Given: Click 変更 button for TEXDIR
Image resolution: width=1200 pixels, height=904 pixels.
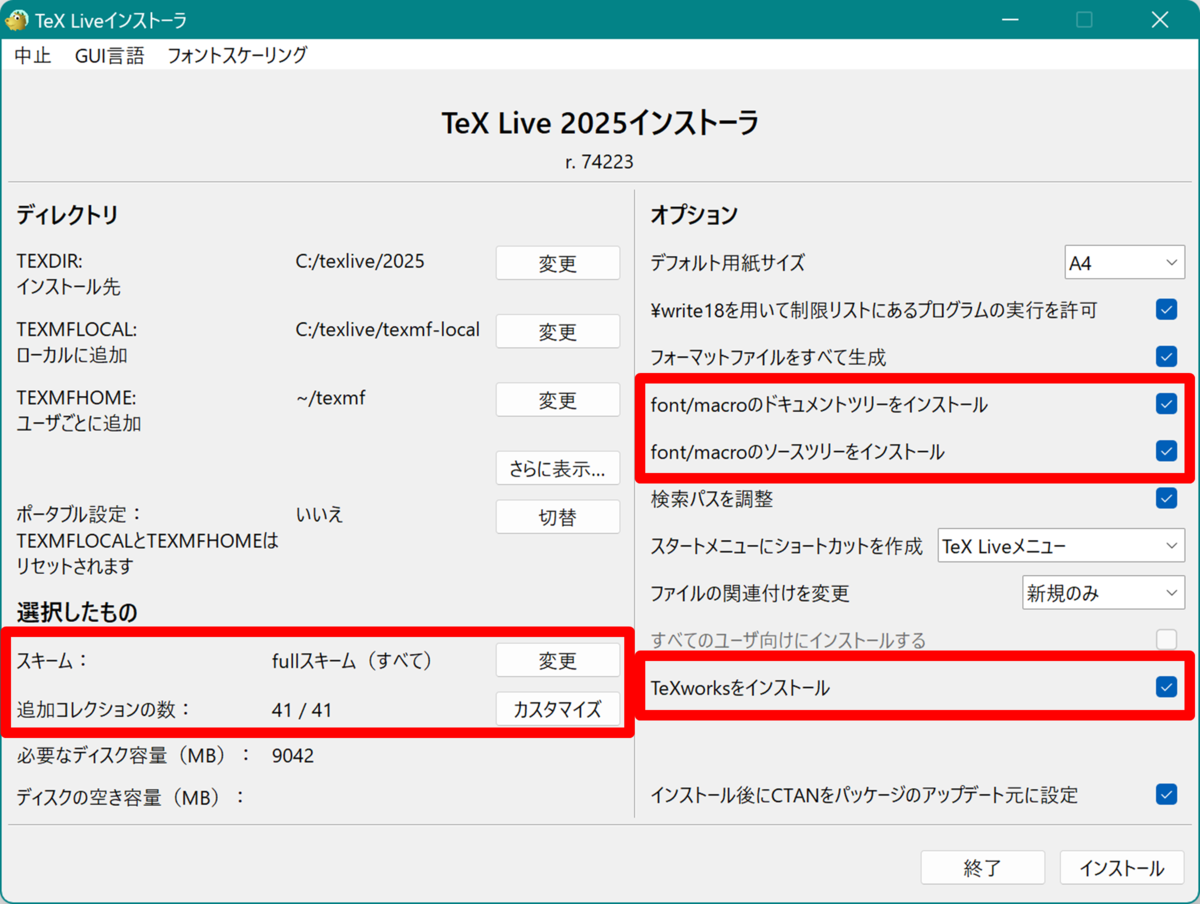Looking at the screenshot, I should pyautogui.click(x=558, y=264).
